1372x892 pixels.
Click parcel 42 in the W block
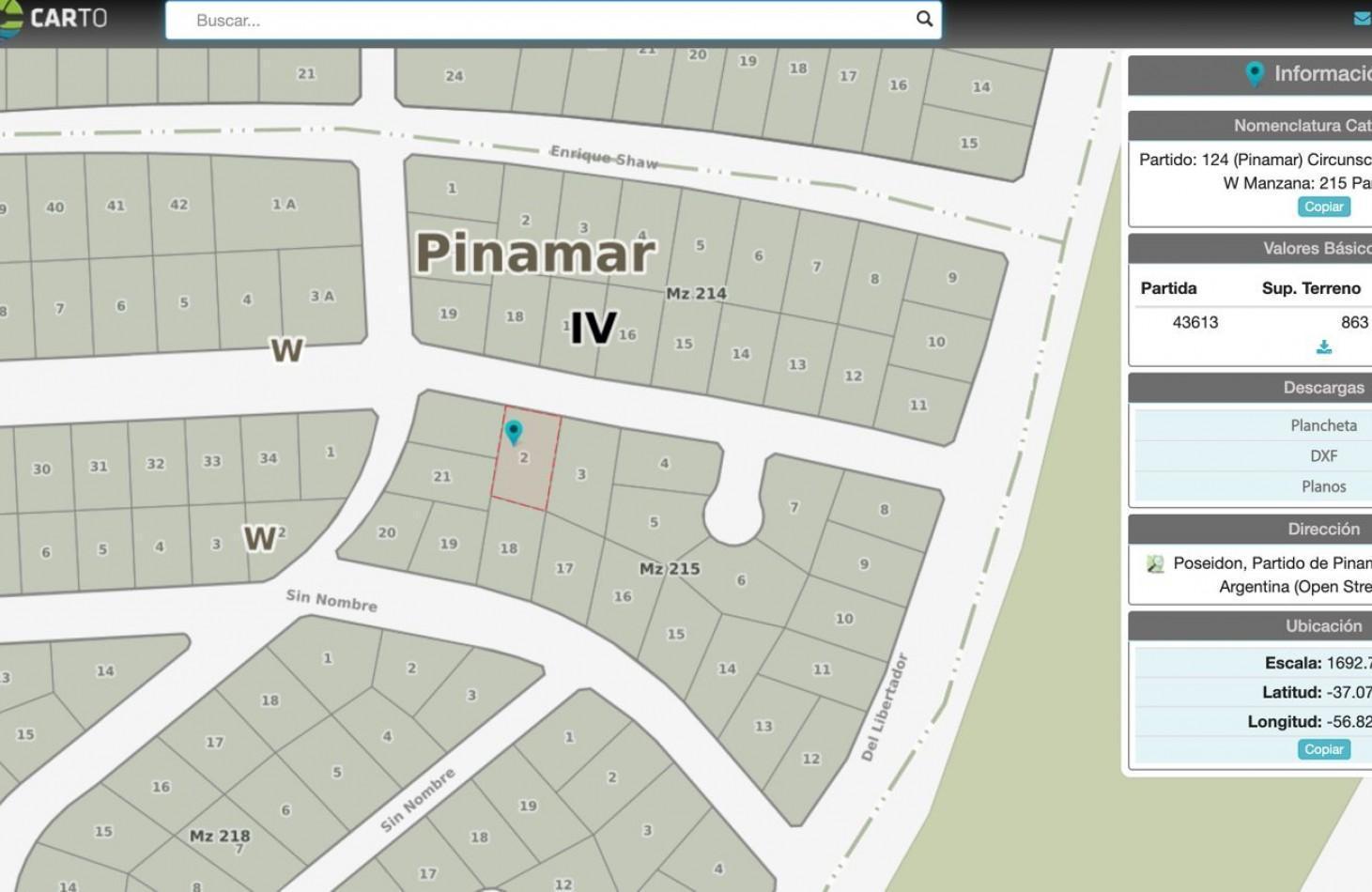(178, 204)
